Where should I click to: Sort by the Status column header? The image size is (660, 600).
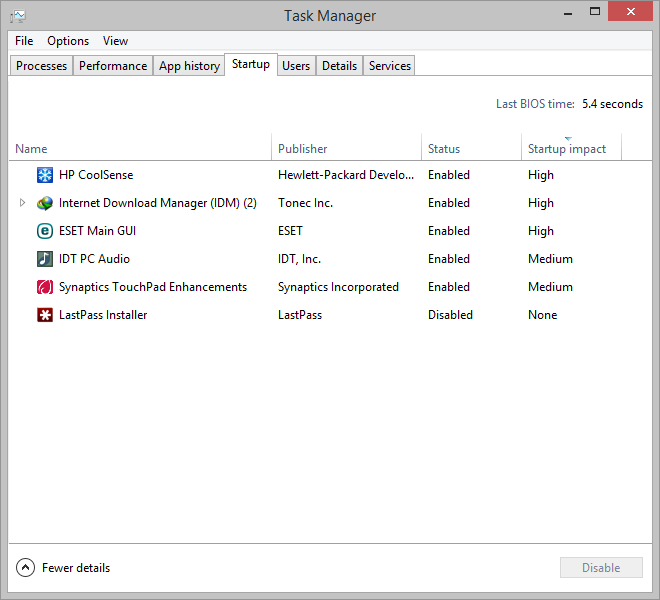tap(471, 149)
